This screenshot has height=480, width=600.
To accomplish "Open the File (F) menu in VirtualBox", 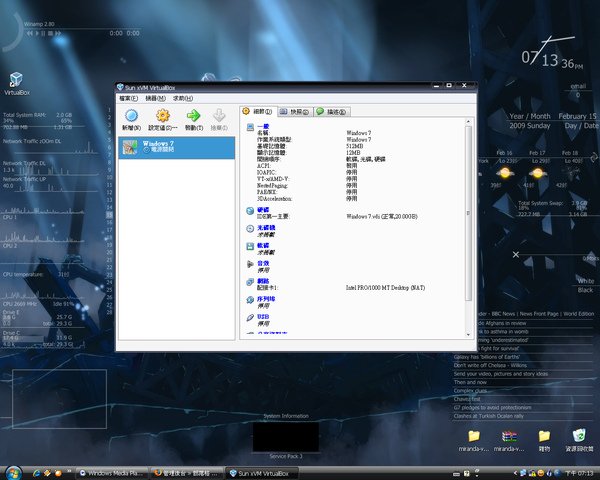I will (x=128, y=98).
